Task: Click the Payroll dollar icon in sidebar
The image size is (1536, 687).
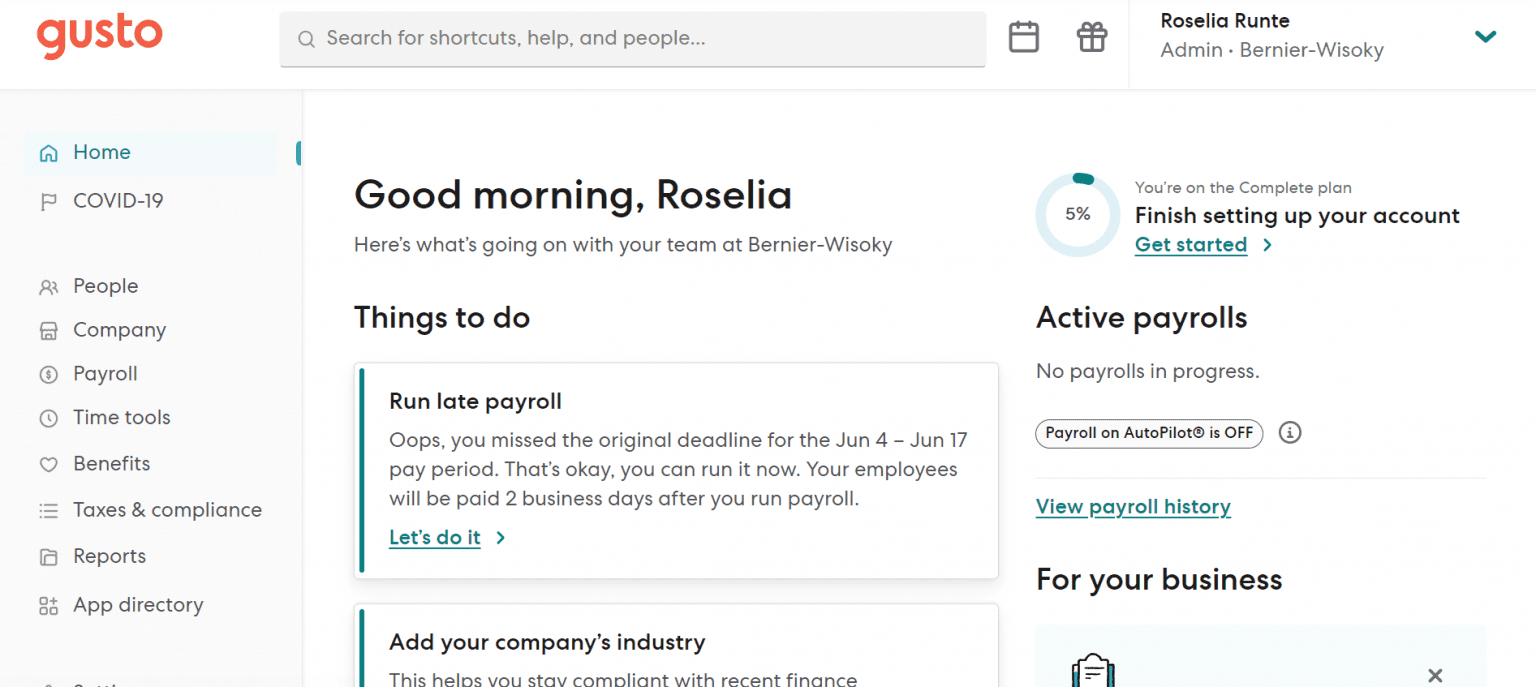Action: tap(48, 375)
